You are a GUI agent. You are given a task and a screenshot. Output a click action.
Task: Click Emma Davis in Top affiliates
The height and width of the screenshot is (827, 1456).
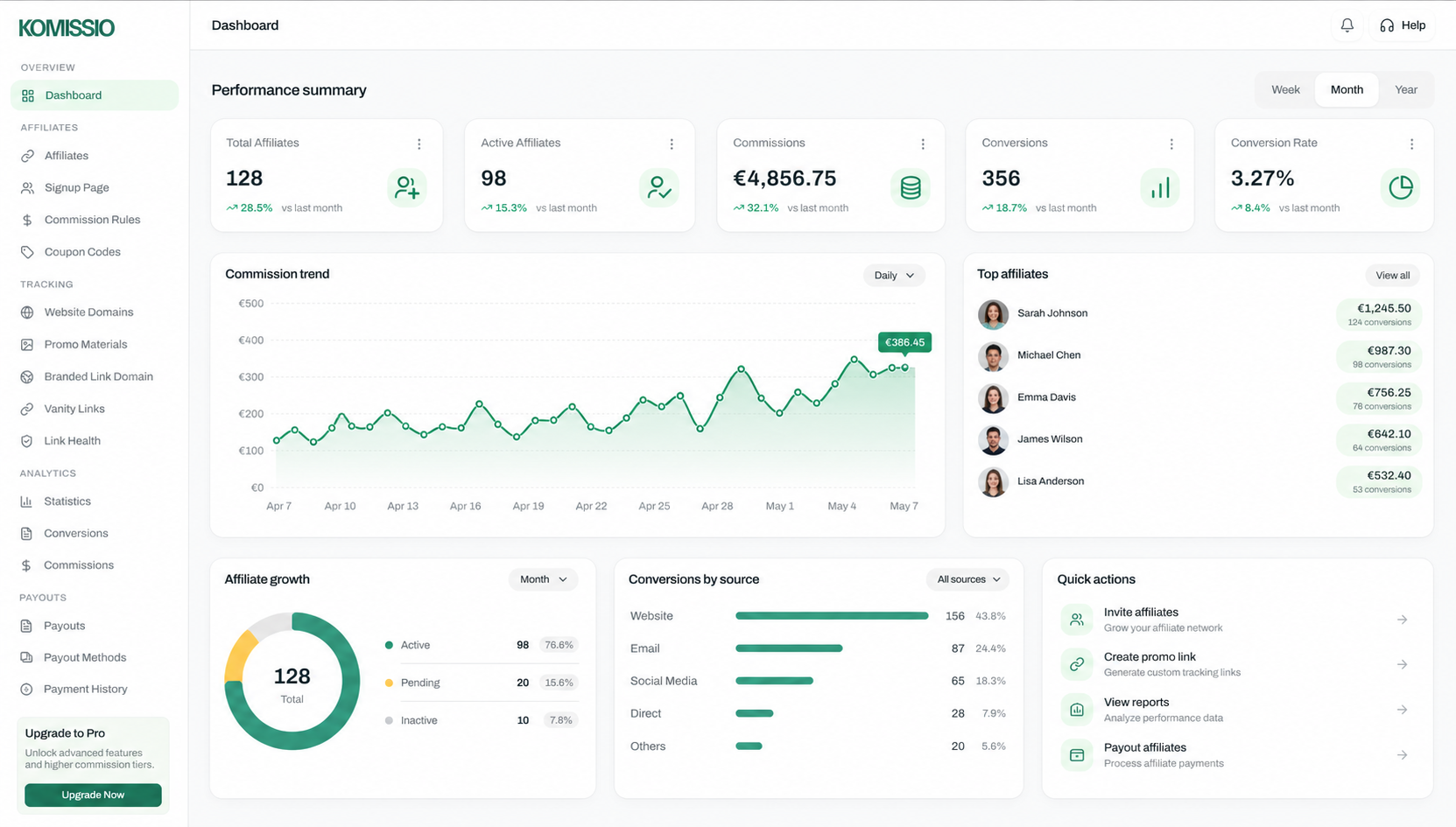1046,397
